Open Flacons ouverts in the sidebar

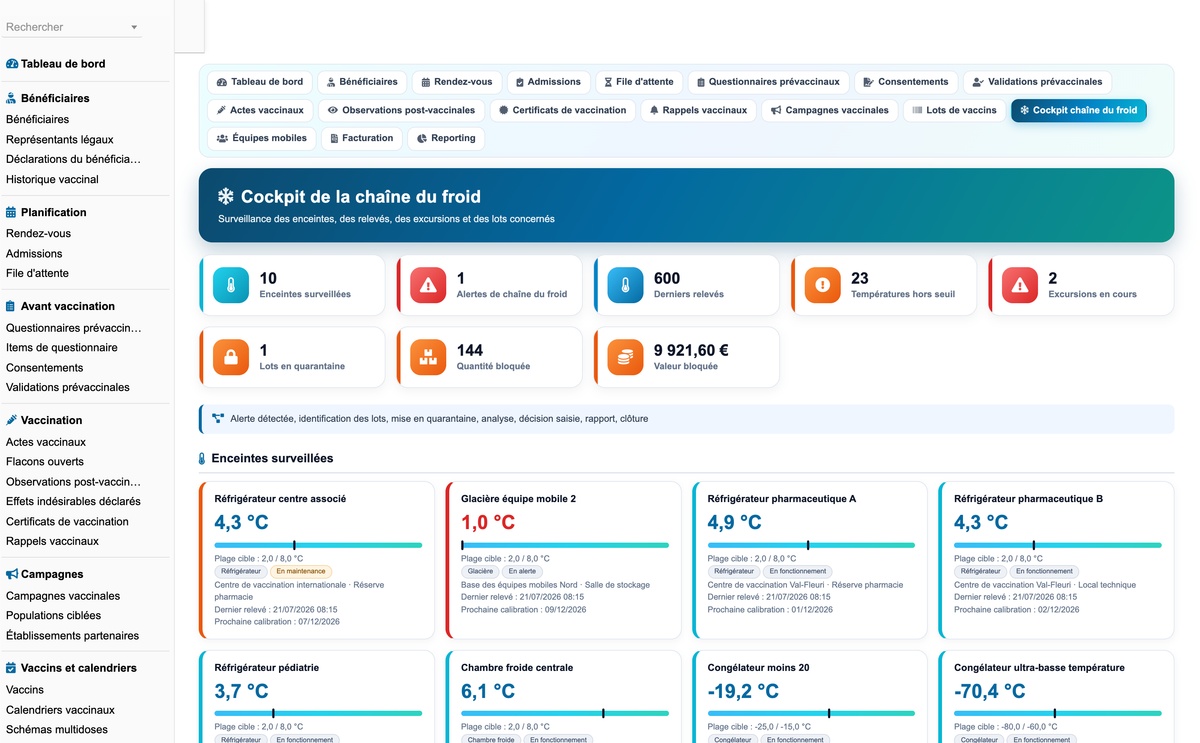(45, 462)
